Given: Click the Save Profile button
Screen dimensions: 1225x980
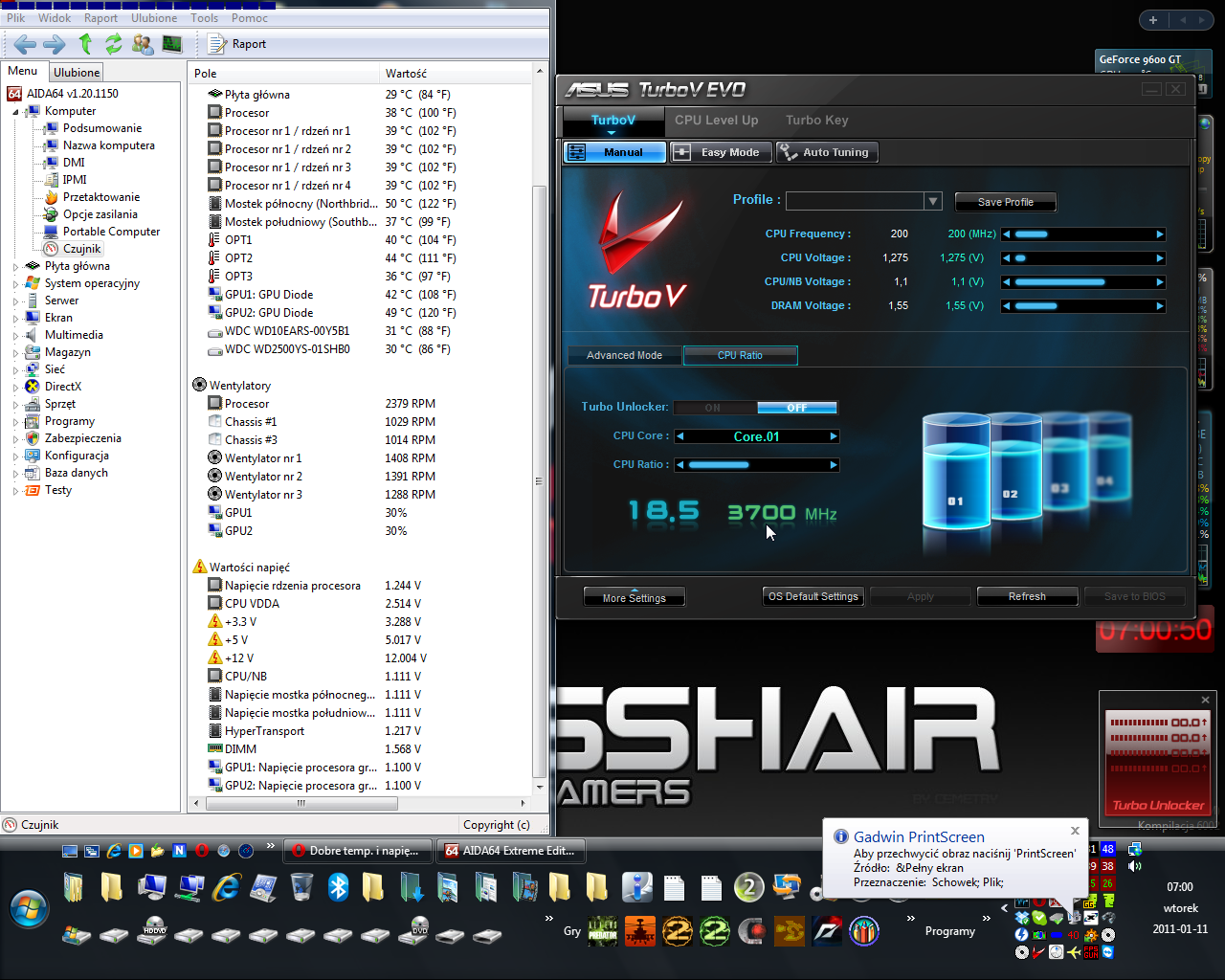Looking at the screenshot, I should coord(1005,202).
